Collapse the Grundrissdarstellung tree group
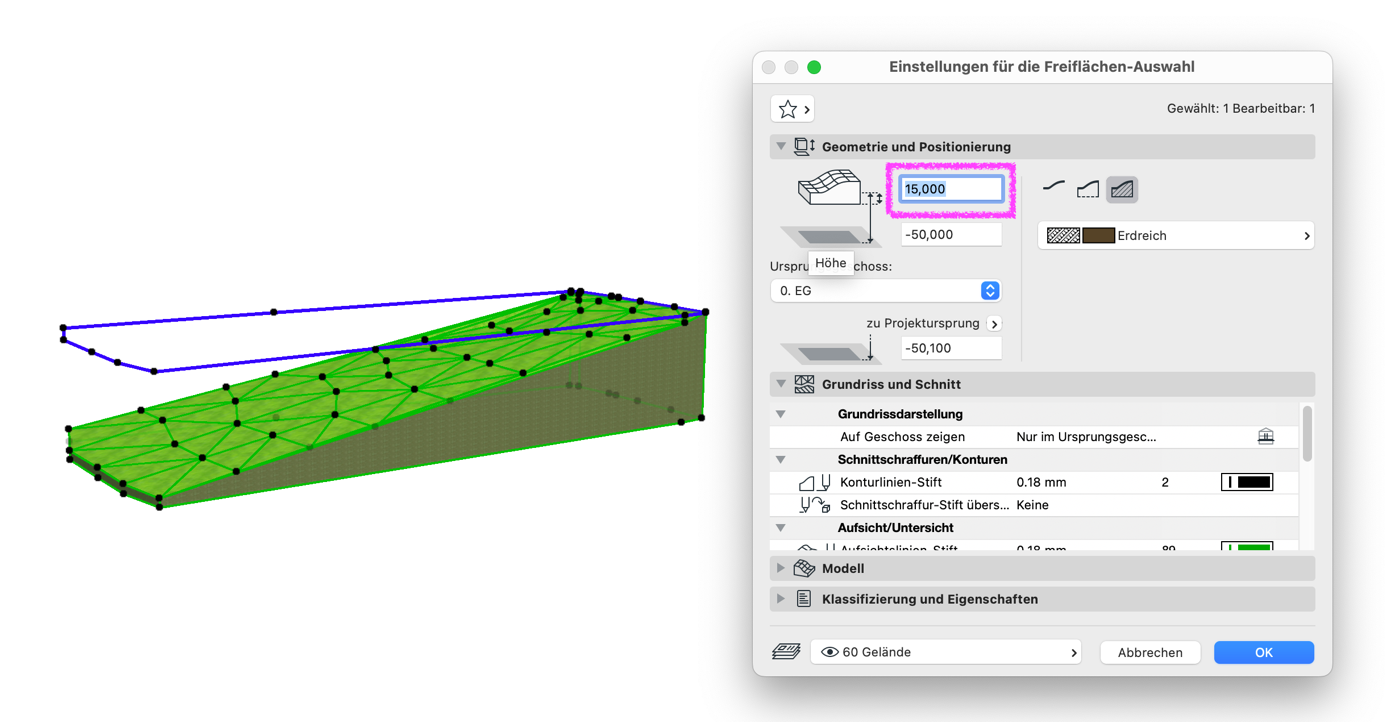 pos(781,414)
